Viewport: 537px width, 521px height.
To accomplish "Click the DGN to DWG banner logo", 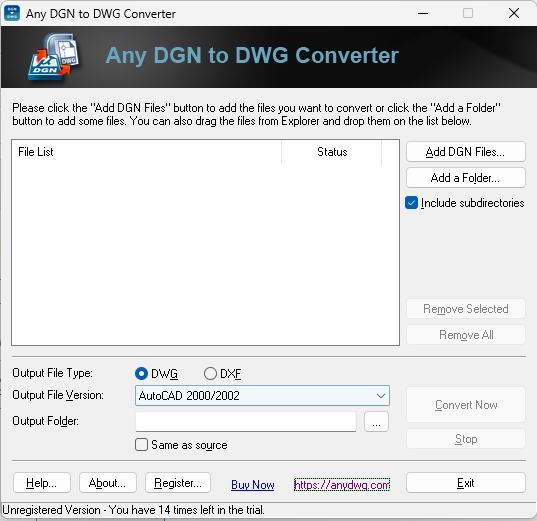I will 53,57.
